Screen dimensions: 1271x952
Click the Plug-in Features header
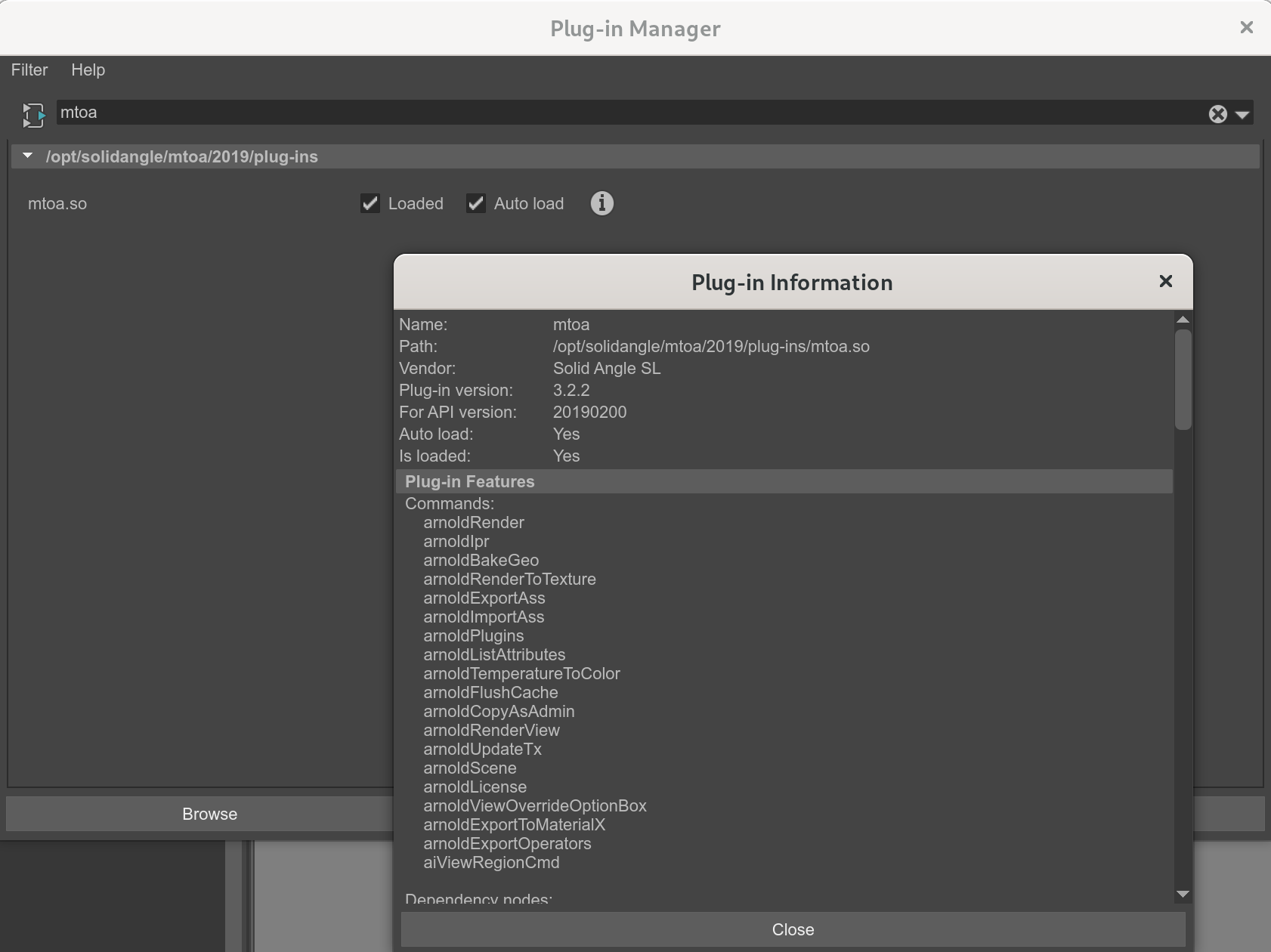[x=784, y=481]
